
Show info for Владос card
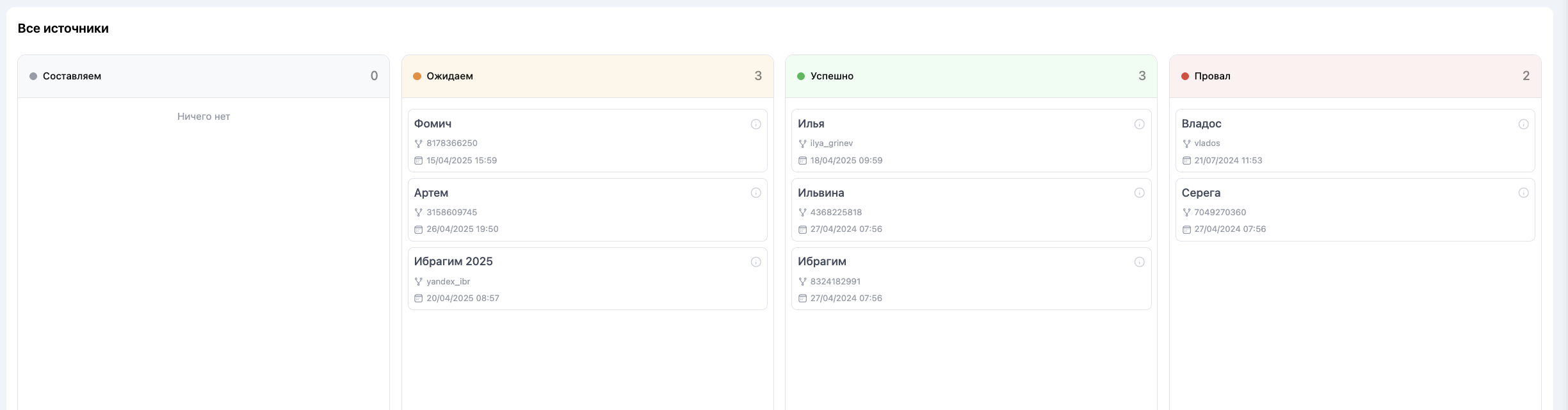1523,124
